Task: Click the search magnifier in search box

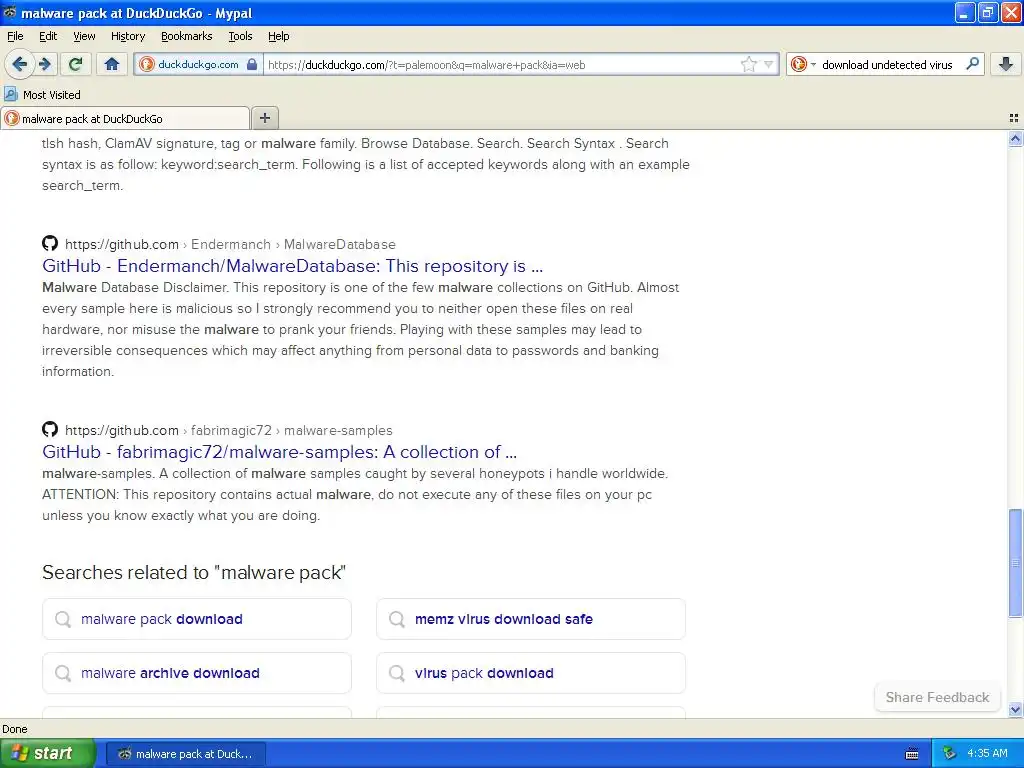Action: point(972,64)
